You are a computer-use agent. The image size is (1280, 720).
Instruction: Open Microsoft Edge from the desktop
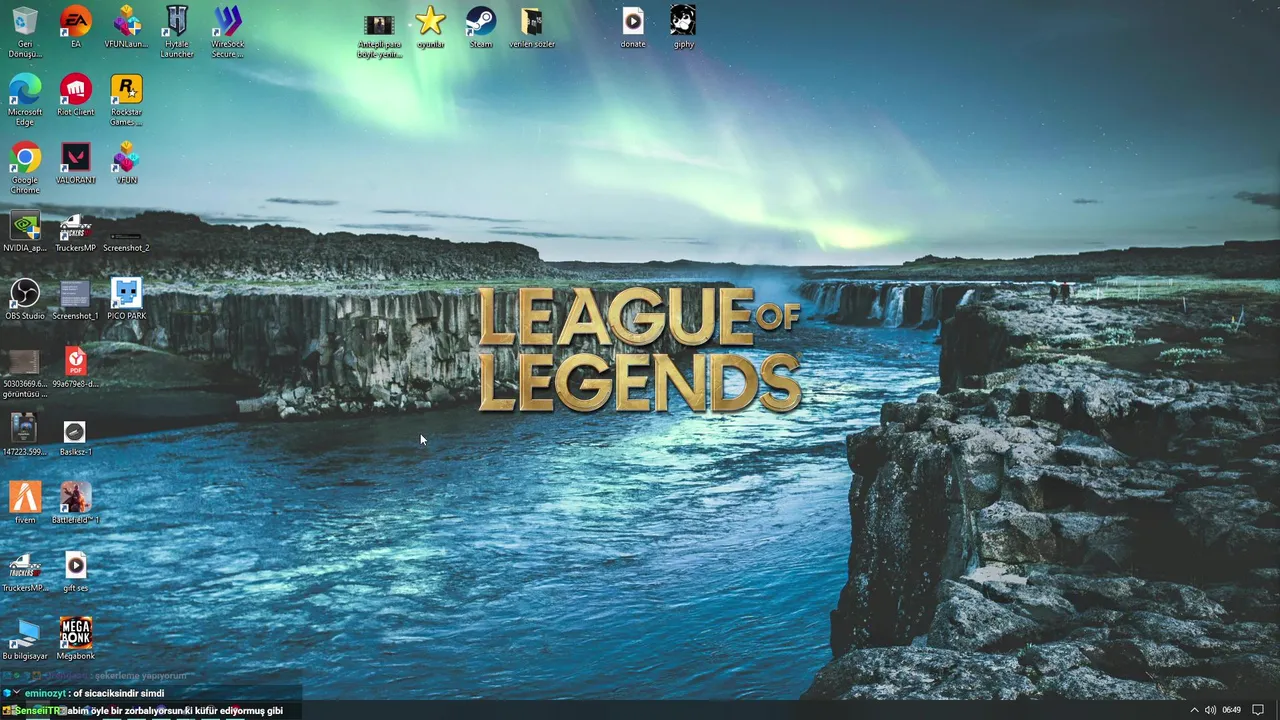tap(25, 99)
